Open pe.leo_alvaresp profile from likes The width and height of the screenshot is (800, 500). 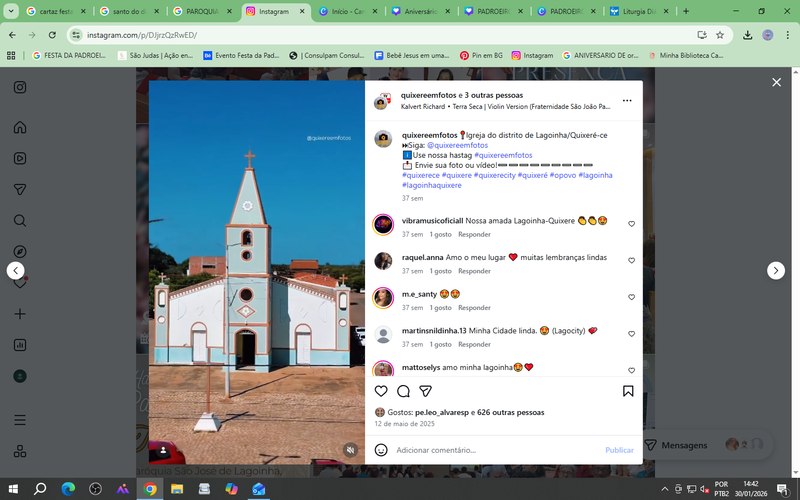tap(442, 412)
